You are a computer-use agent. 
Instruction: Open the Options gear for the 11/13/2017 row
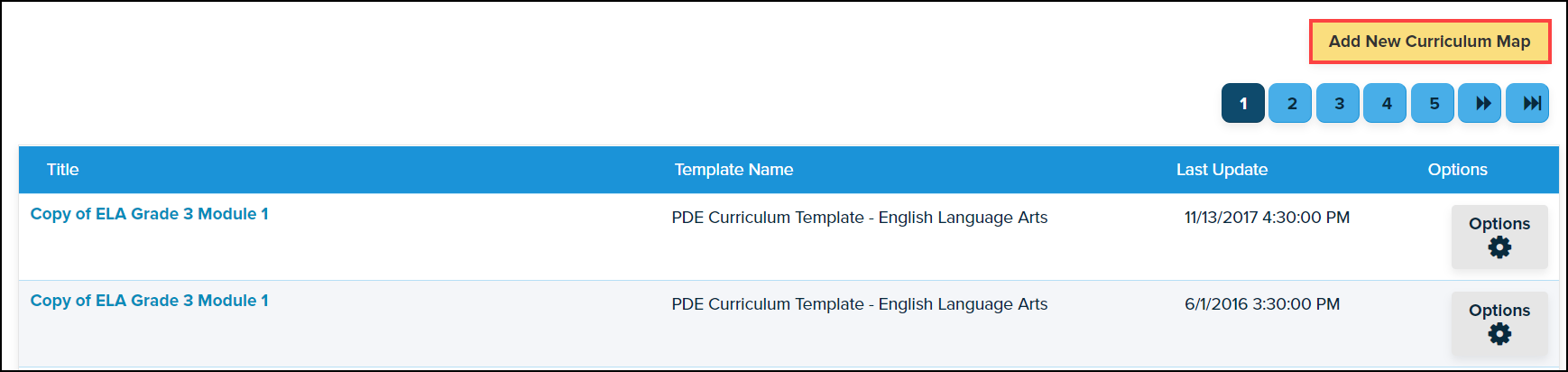[x=1499, y=237]
